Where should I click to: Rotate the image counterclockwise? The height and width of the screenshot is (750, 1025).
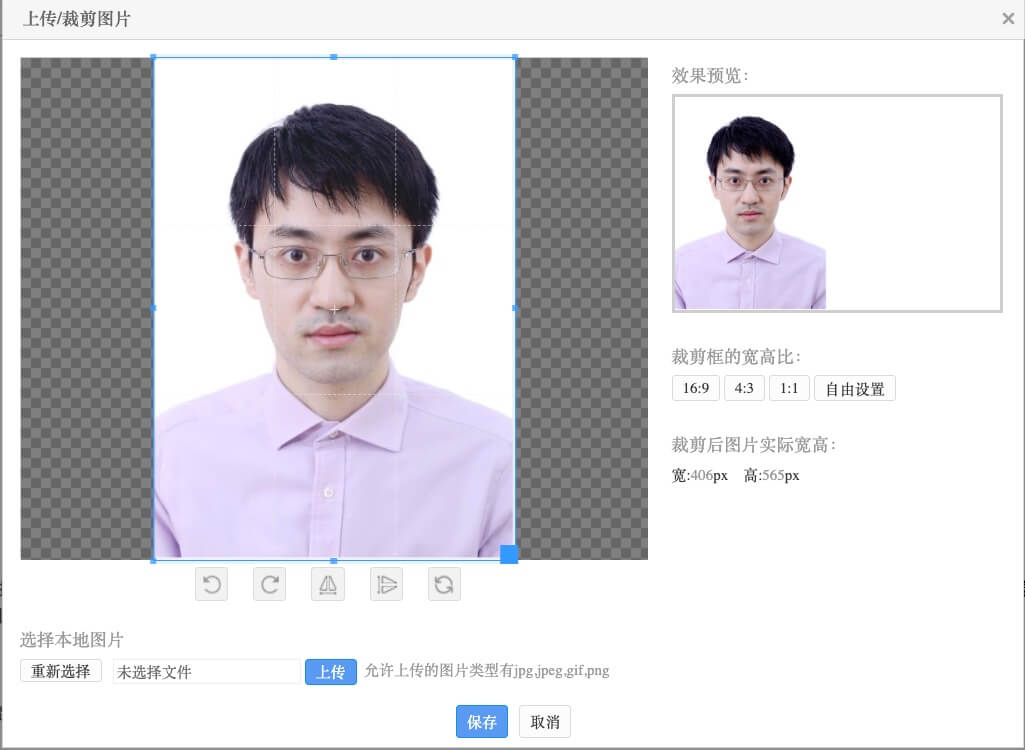click(211, 585)
